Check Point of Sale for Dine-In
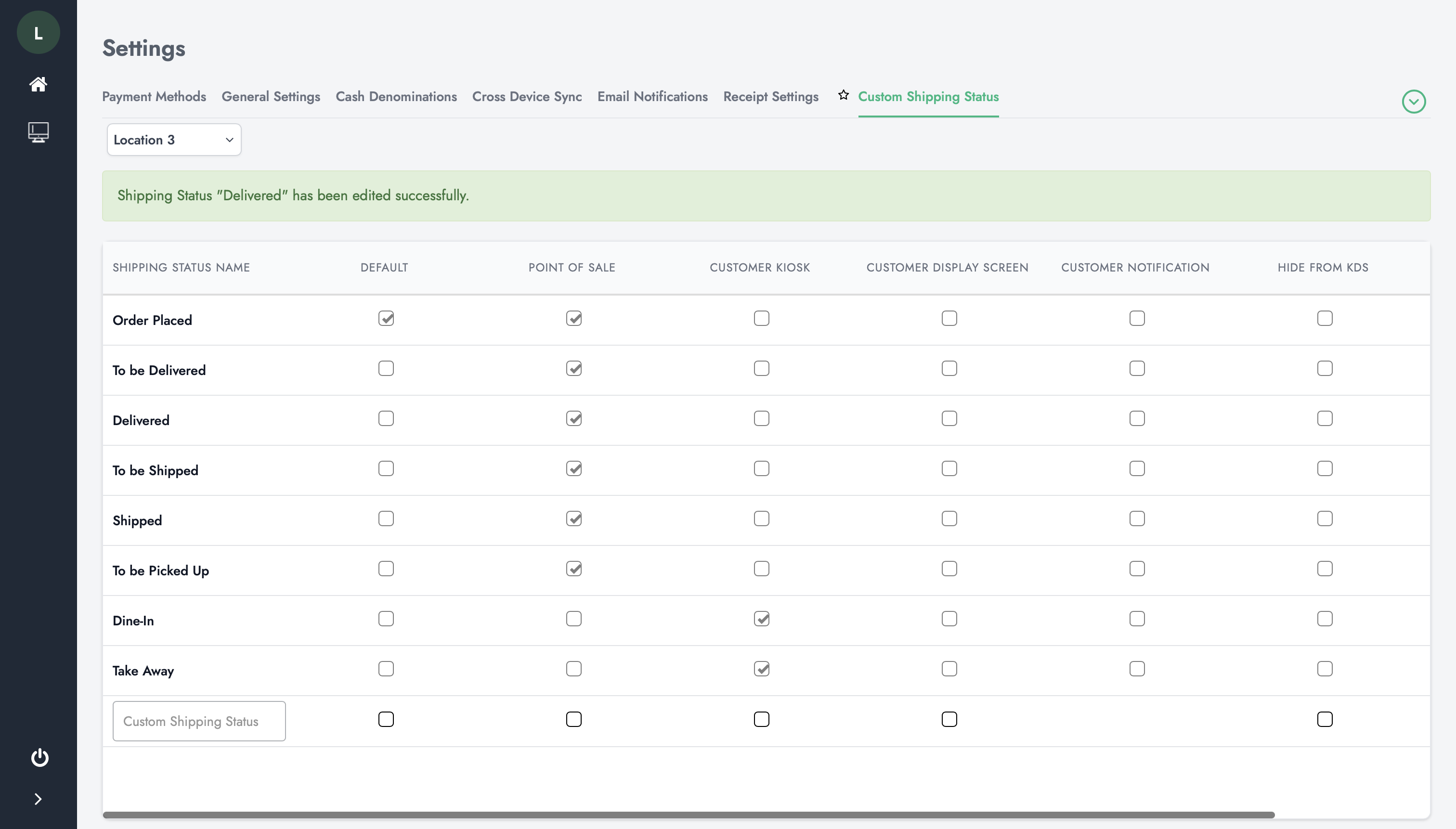 573,619
